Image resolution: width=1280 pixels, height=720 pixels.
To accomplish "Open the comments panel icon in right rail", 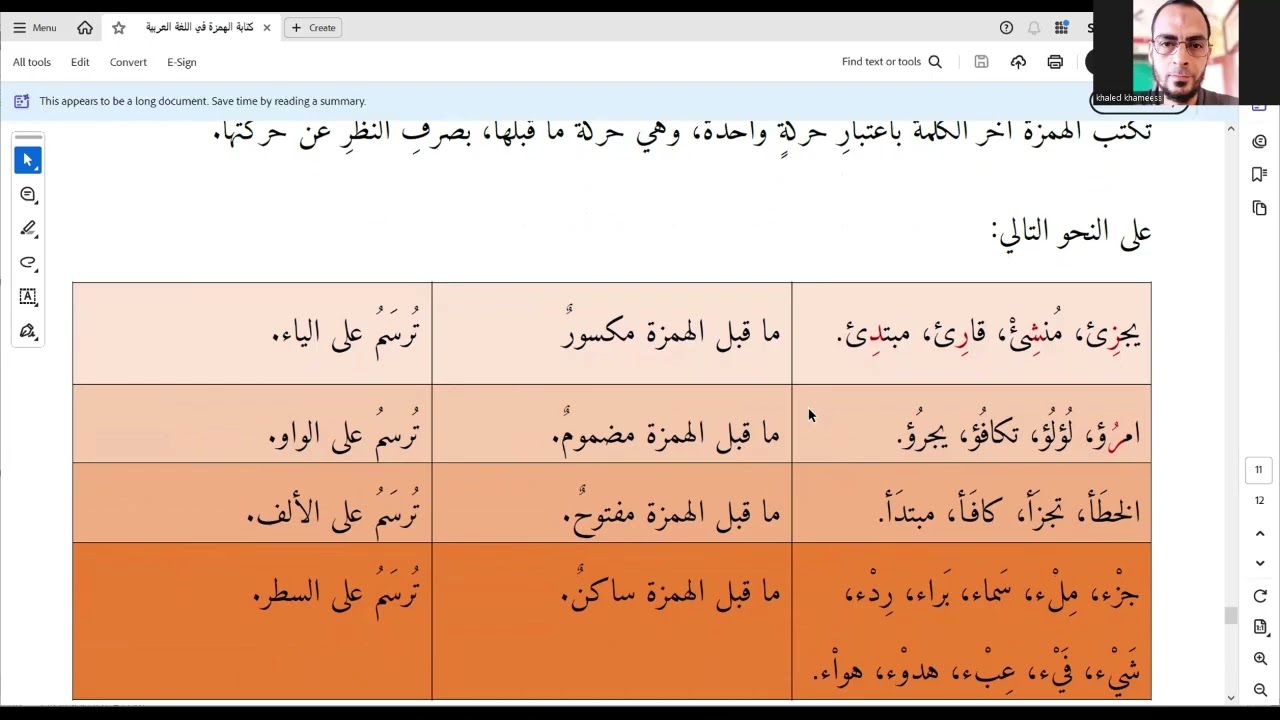I will [x=1260, y=141].
